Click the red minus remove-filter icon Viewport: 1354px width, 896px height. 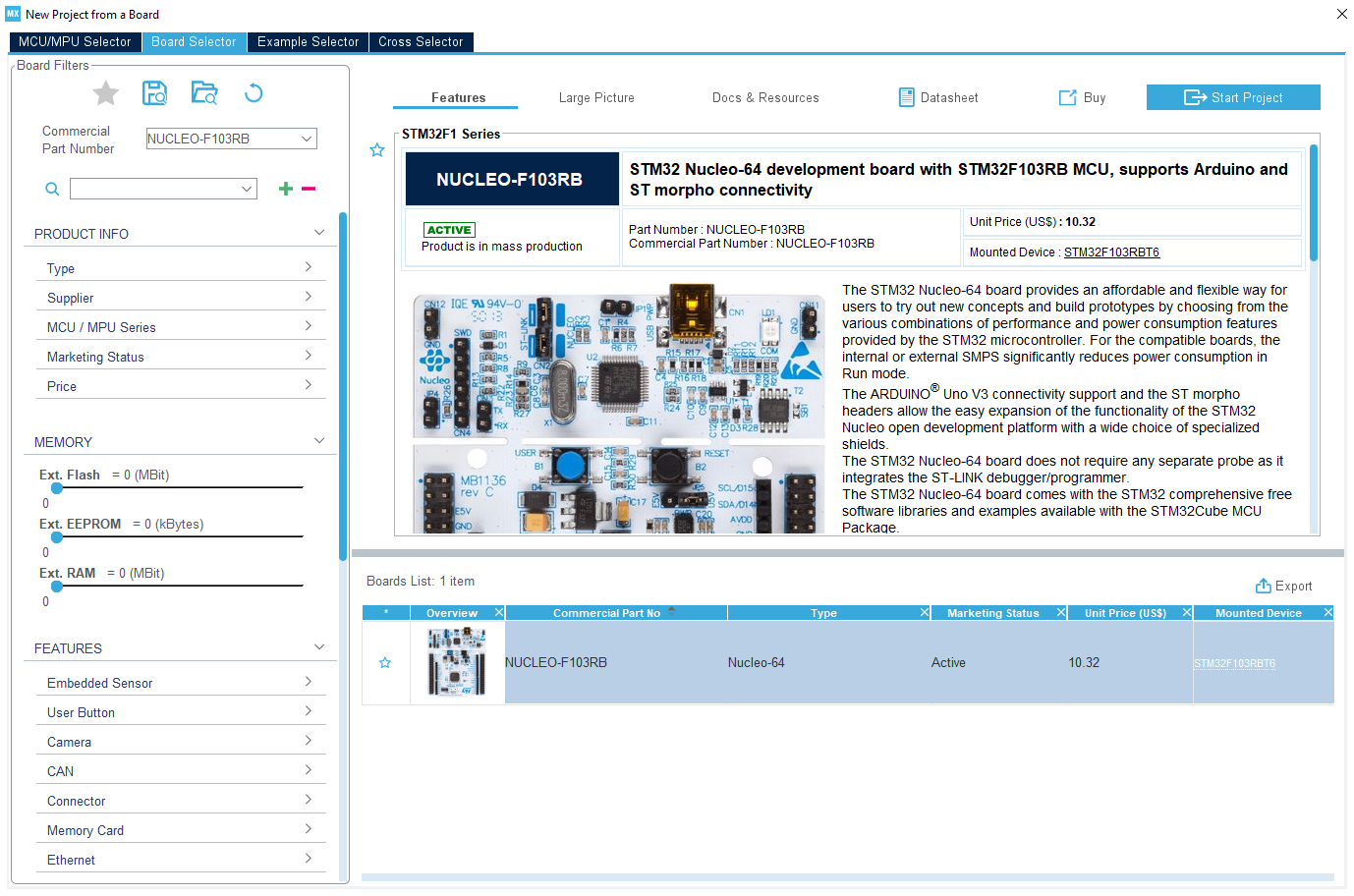click(309, 189)
